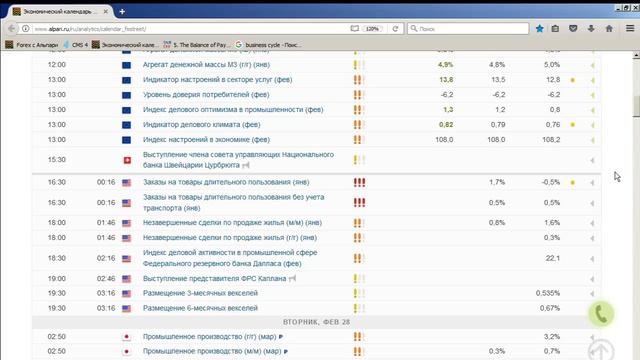
Task: Expand the Размещение 3-месячных векселей row arrow
Action: [x=592, y=294]
